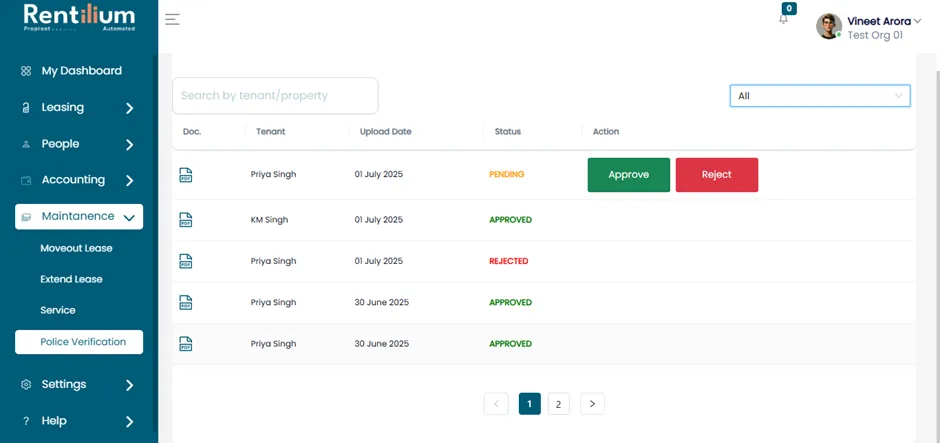This screenshot has width=940, height=443.
Task: Toggle the hamburger sidebar menu icon
Action: pyautogui.click(x=173, y=19)
